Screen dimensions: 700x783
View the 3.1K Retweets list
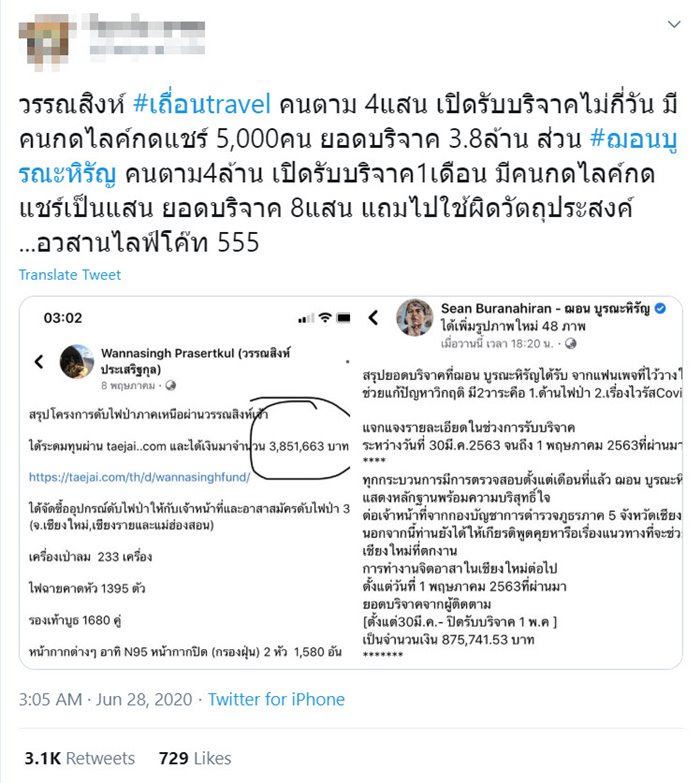(80, 759)
